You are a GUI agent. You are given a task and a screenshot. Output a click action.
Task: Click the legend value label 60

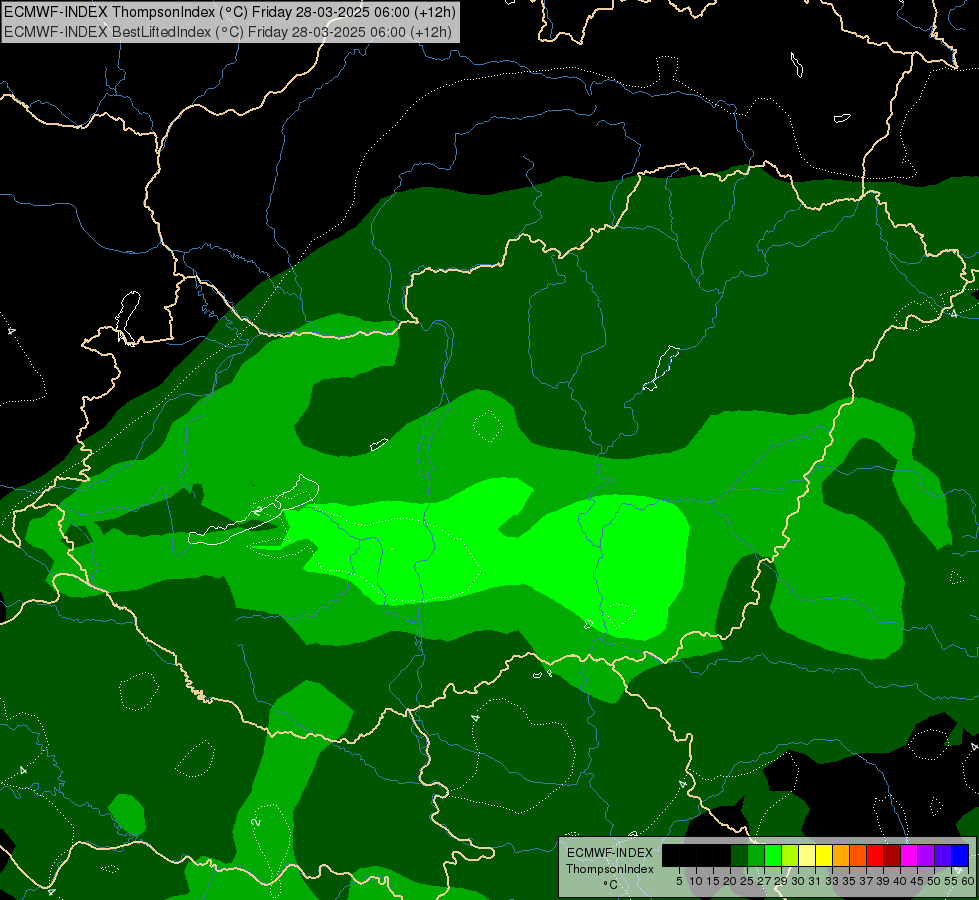[968, 881]
